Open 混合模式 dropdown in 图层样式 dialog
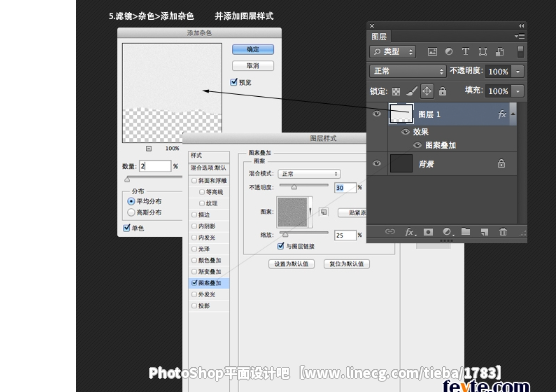Viewport: 557px width, 392px height. (x=309, y=174)
